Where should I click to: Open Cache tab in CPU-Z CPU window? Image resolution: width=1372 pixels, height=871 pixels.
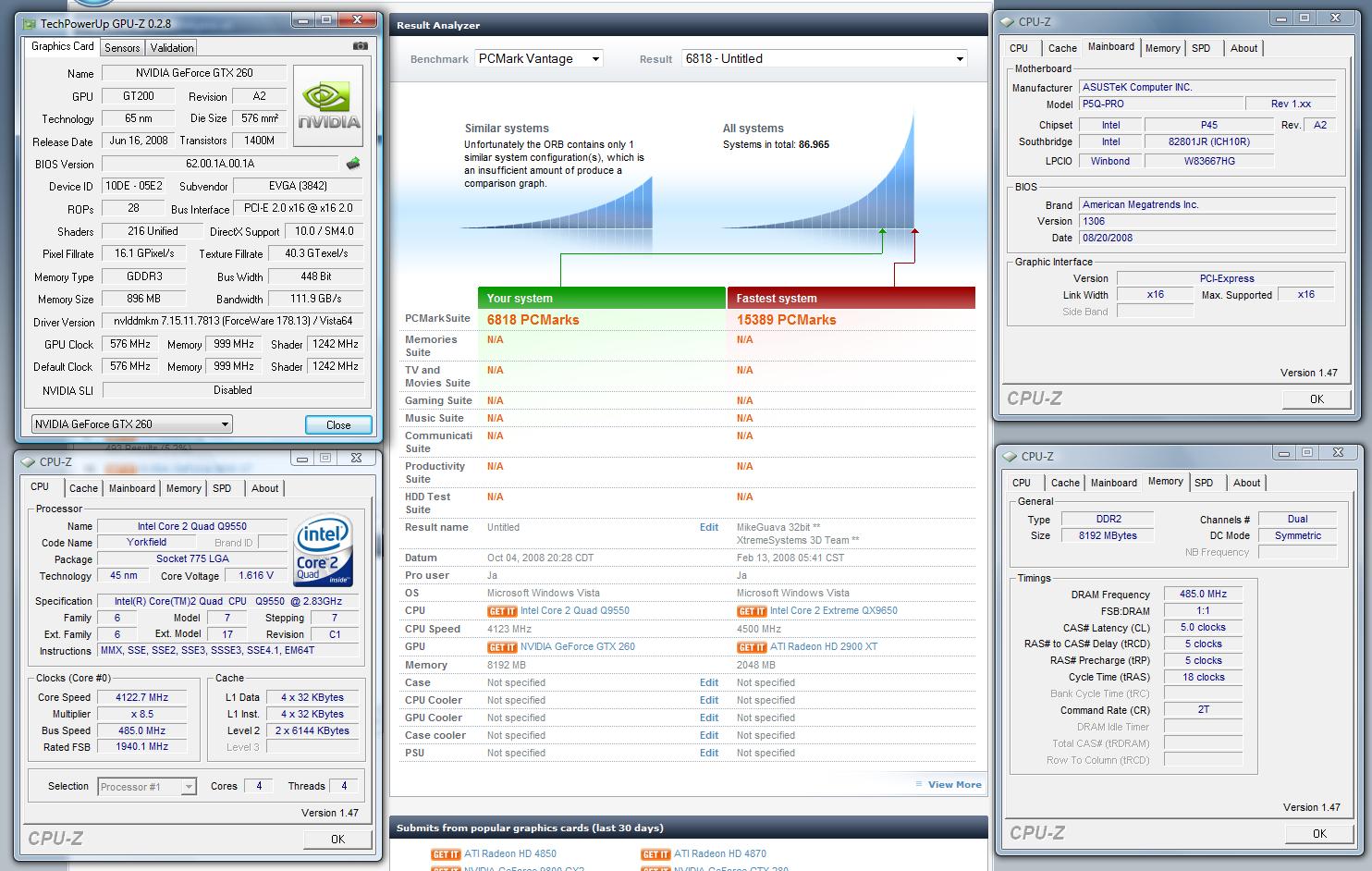(83, 488)
